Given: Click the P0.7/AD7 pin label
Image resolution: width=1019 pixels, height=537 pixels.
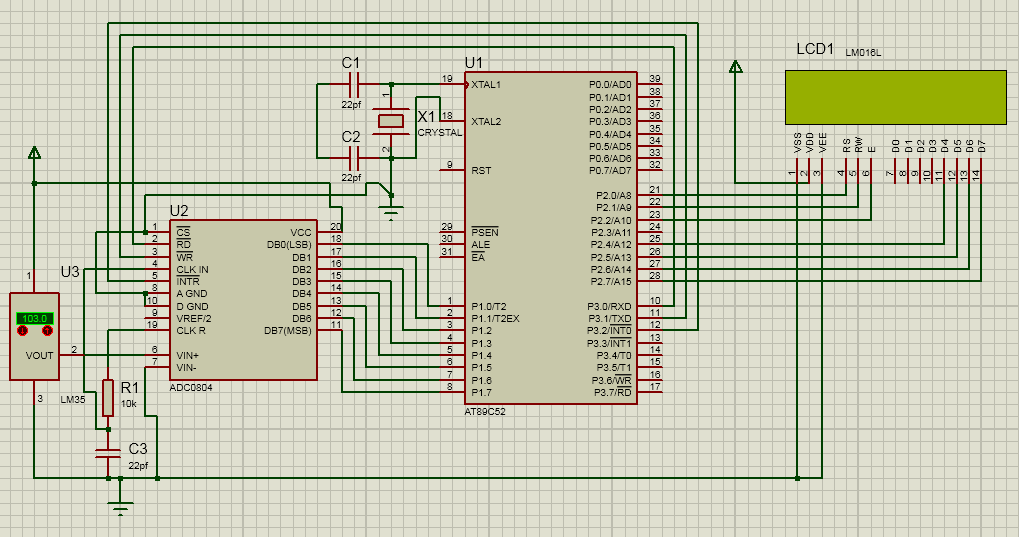Looking at the screenshot, I should pos(610,170).
